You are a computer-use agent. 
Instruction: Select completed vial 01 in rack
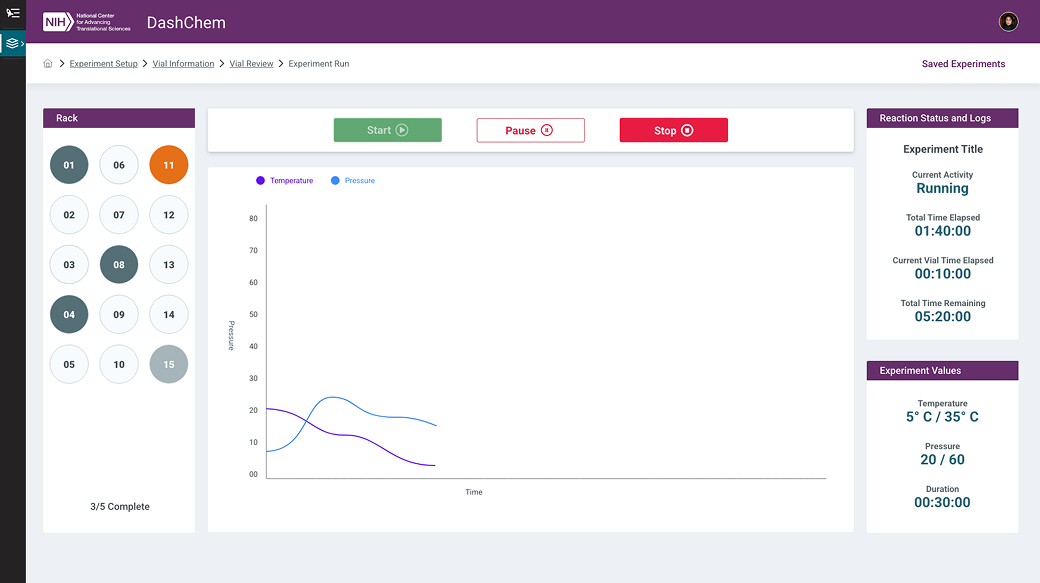pos(69,165)
